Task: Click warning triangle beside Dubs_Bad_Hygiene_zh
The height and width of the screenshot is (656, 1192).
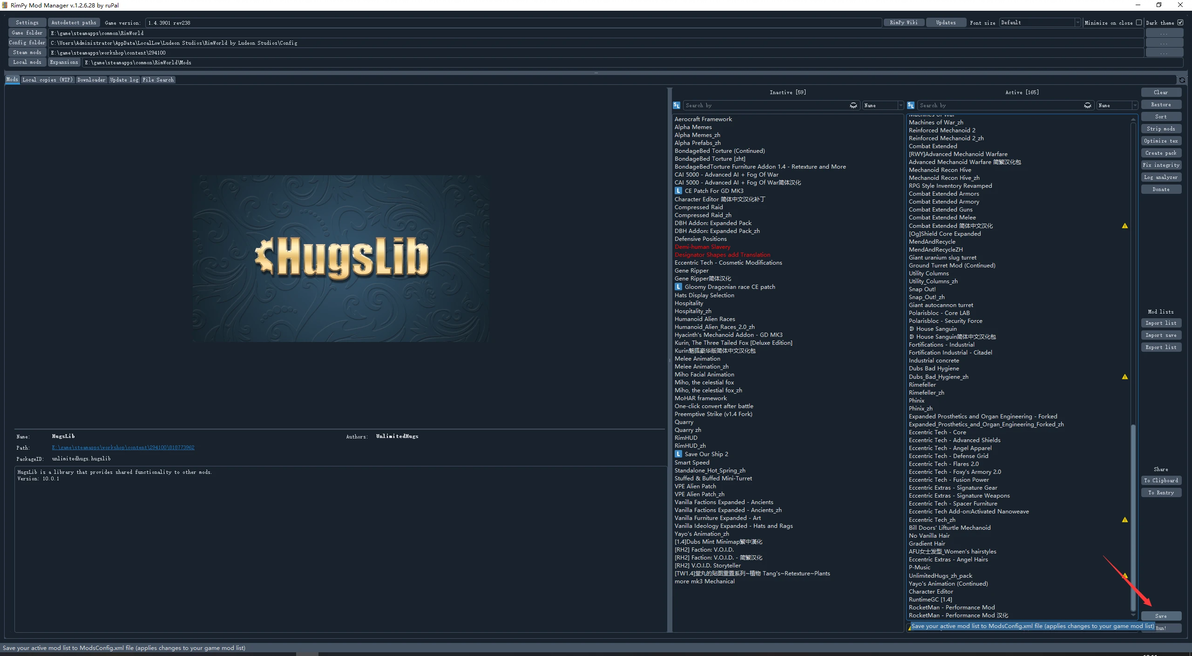Action: click(x=1124, y=376)
